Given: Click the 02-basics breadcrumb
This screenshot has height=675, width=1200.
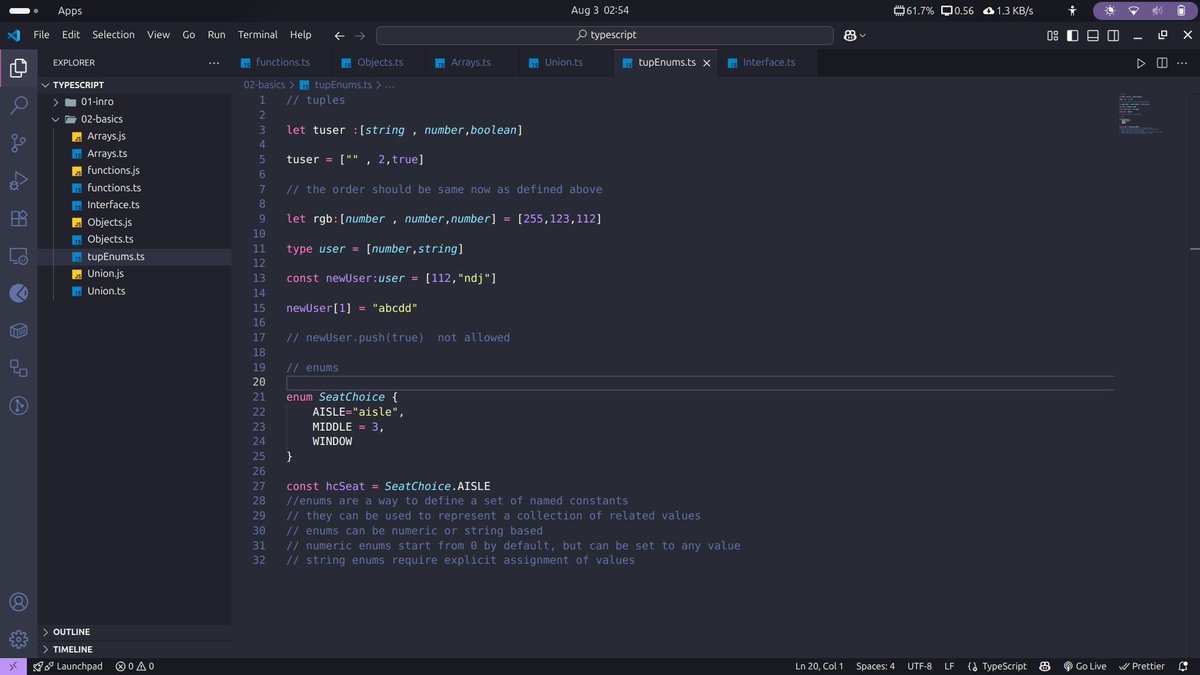Looking at the screenshot, I should click(x=264, y=85).
